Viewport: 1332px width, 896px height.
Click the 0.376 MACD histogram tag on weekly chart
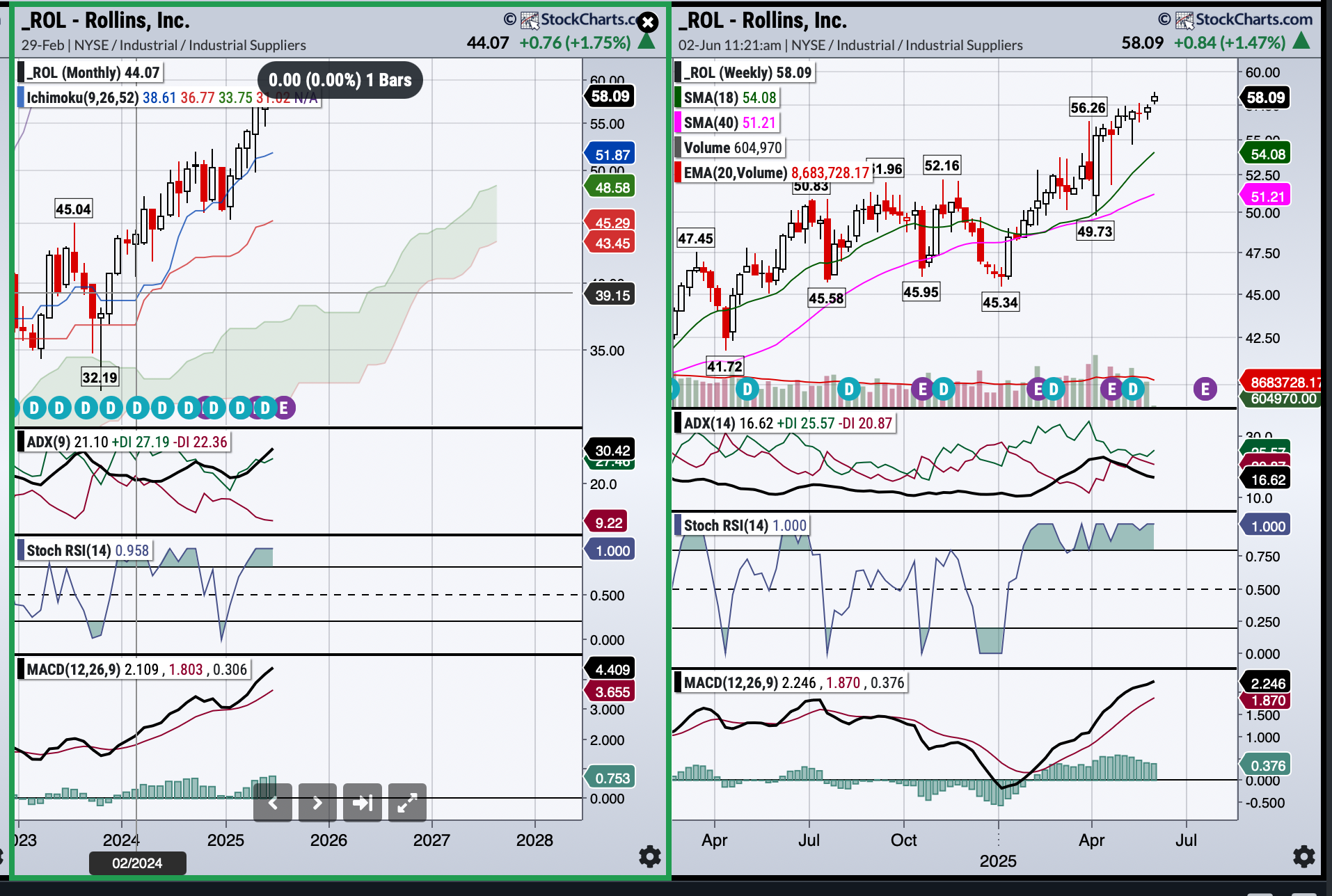1266,765
